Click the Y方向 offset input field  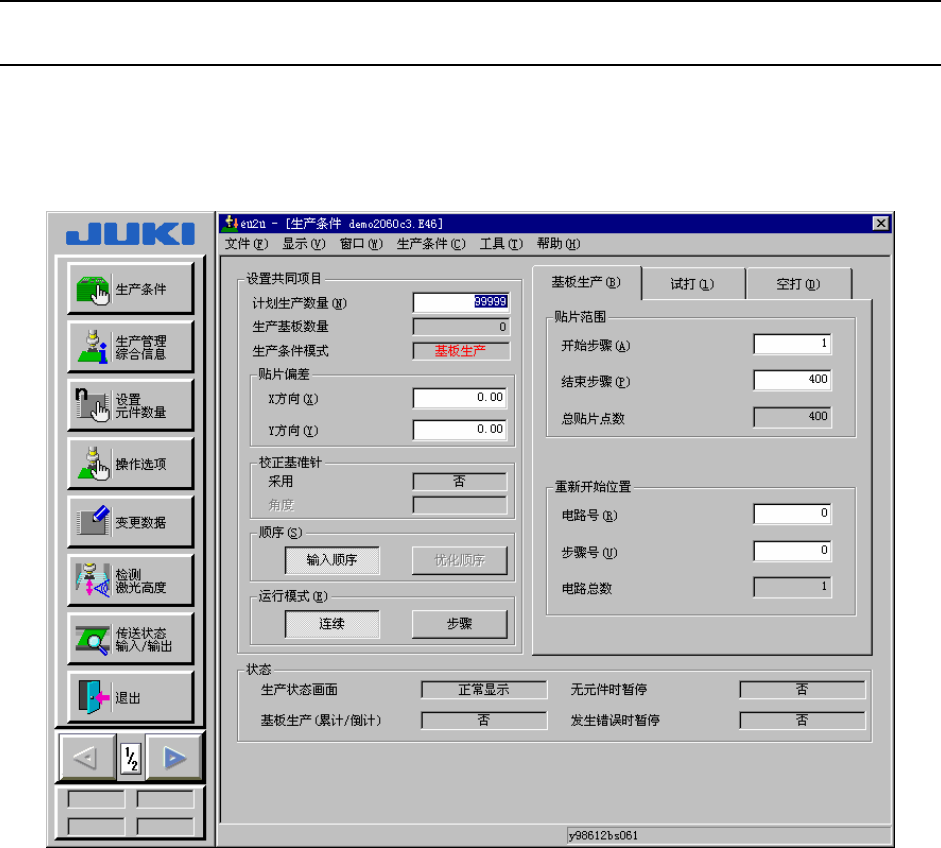[x=461, y=429]
